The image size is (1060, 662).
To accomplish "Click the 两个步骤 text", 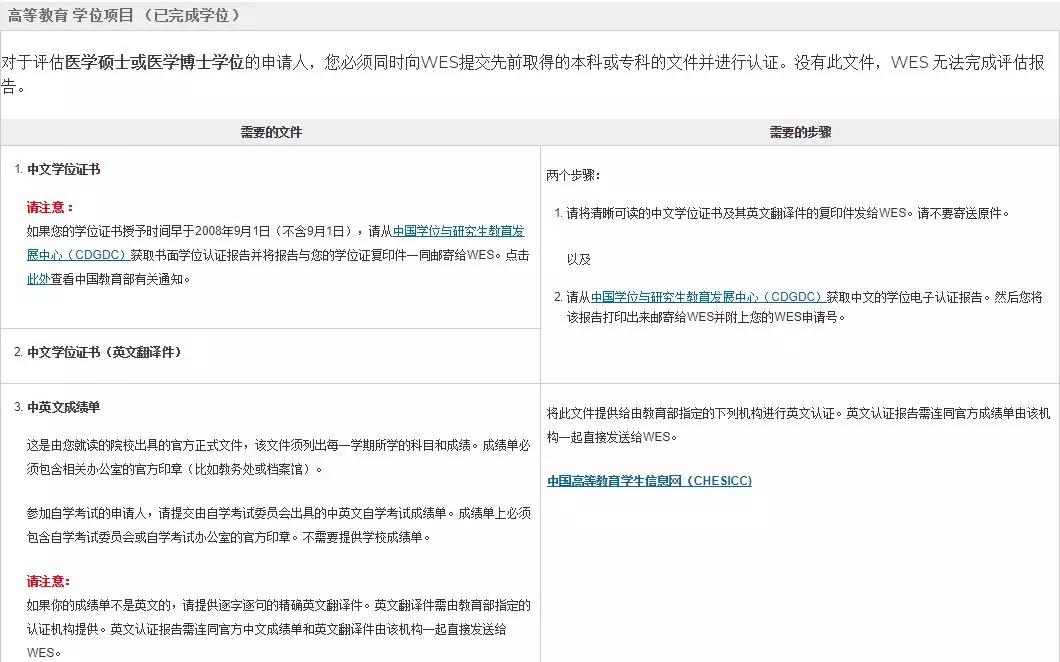I will click(x=573, y=175).
